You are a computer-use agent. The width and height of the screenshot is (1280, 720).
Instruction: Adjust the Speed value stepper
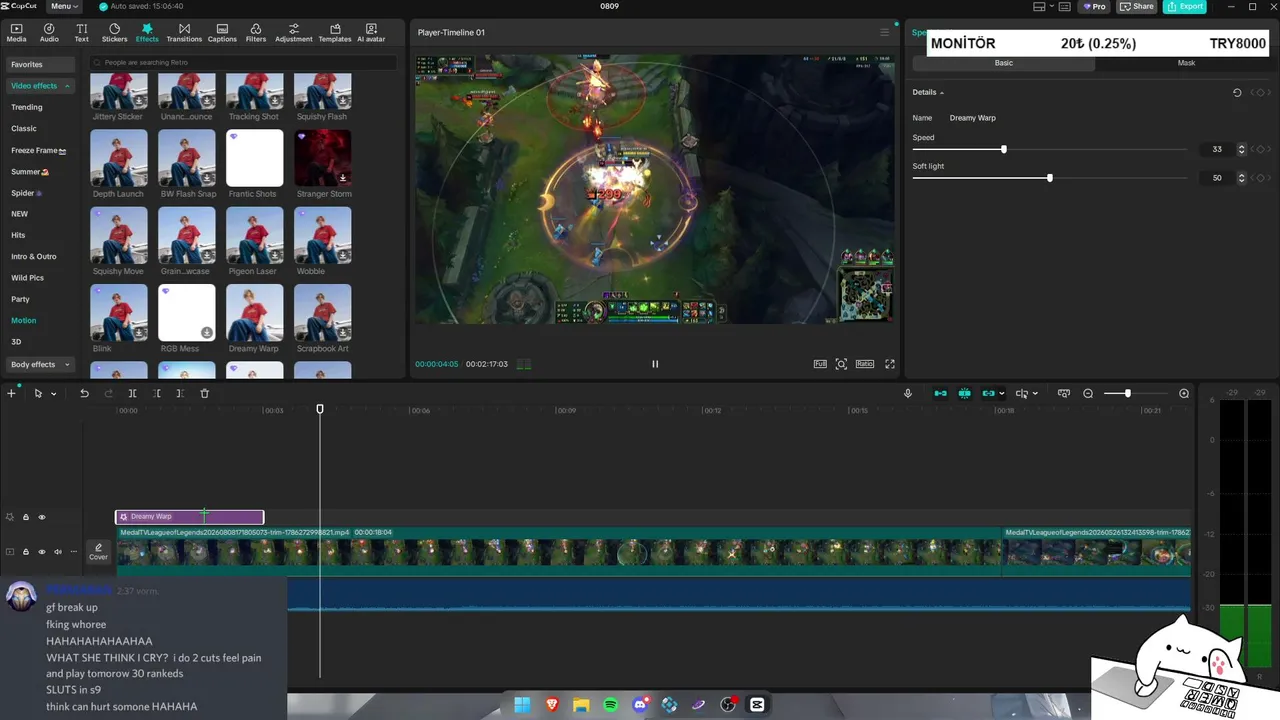(x=1241, y=149)
